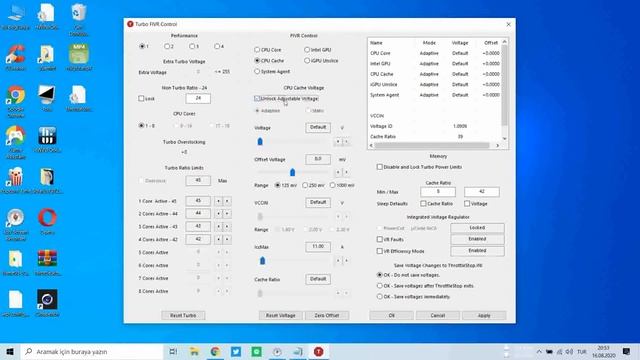This screenshot has height=360, width=640.
Task: Increase Offset Voltage with right arrow
Action: tap(347, 172)
